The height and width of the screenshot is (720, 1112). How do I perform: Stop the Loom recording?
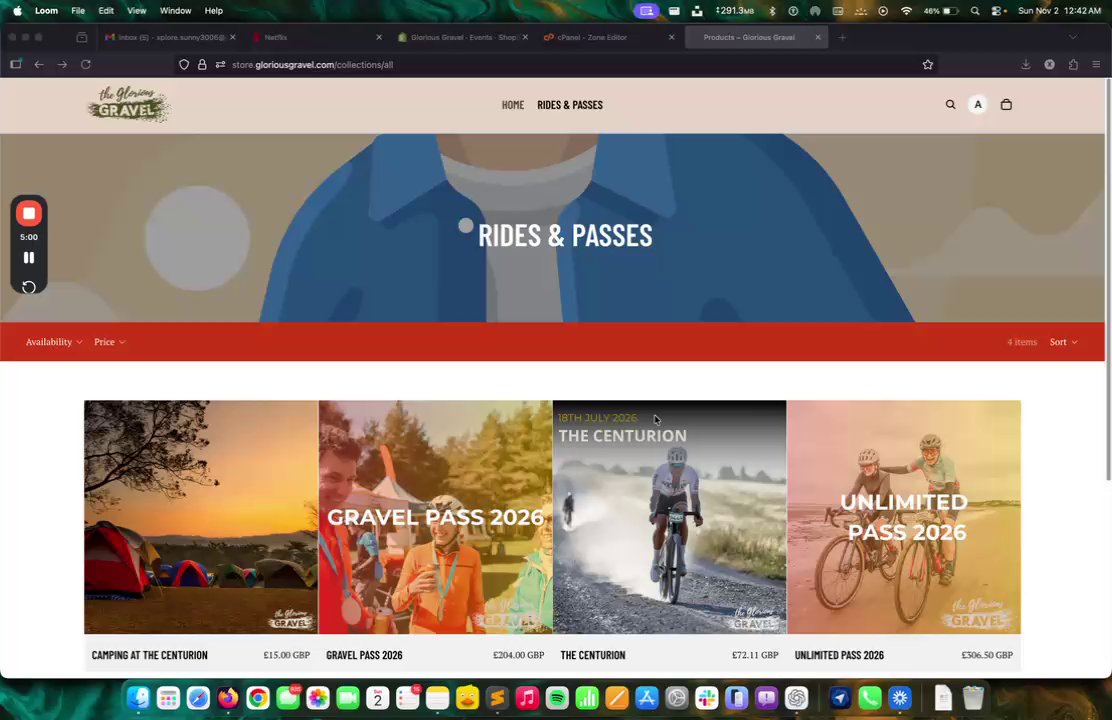point(28,214)
